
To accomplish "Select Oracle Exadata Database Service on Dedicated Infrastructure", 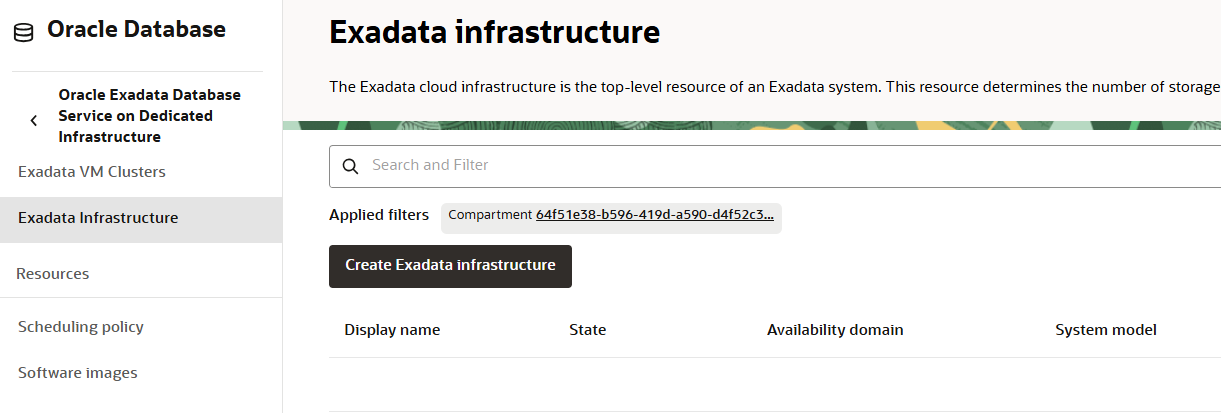I will click(150, 115).
